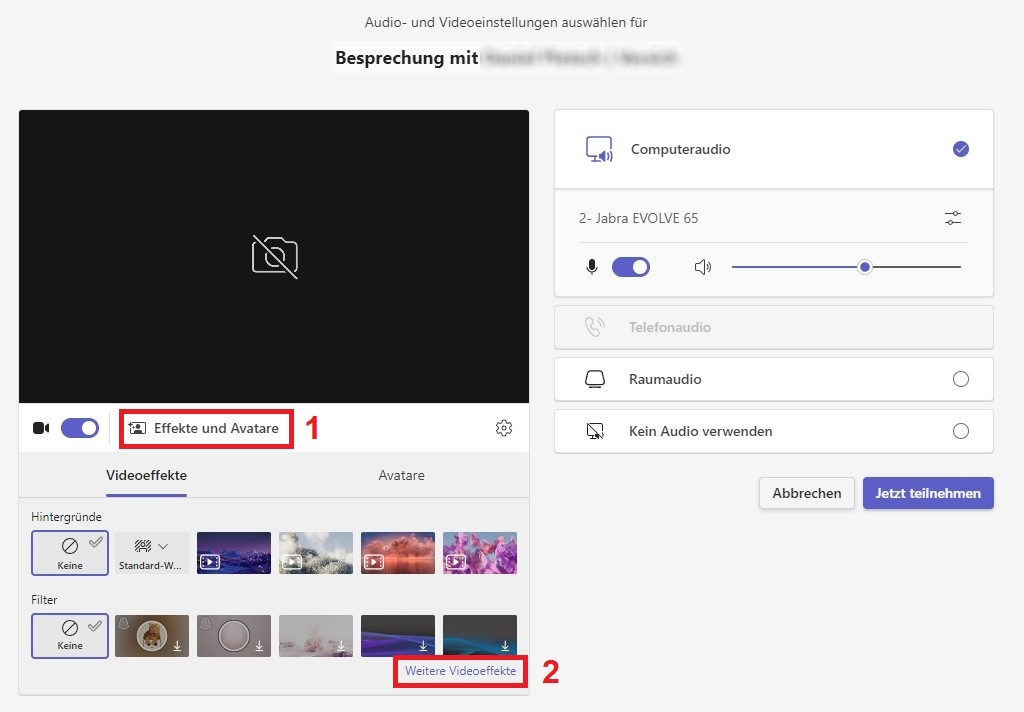1024x712 pixels.
Task: Click the camera icon beside video toggle
Action: click(41, 428)
